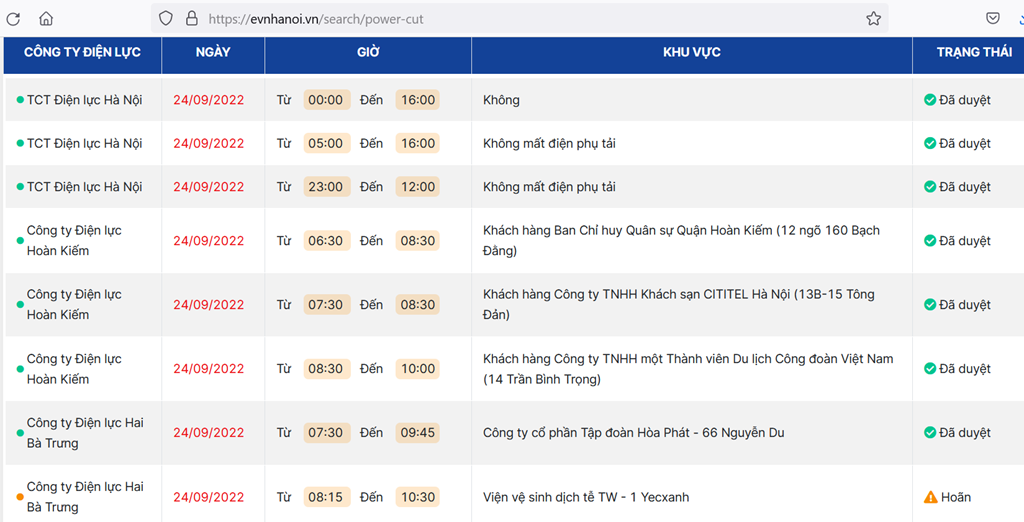
Task: Click the date 24/09/2022 in the Hoãn row
Action: [208, 497]
